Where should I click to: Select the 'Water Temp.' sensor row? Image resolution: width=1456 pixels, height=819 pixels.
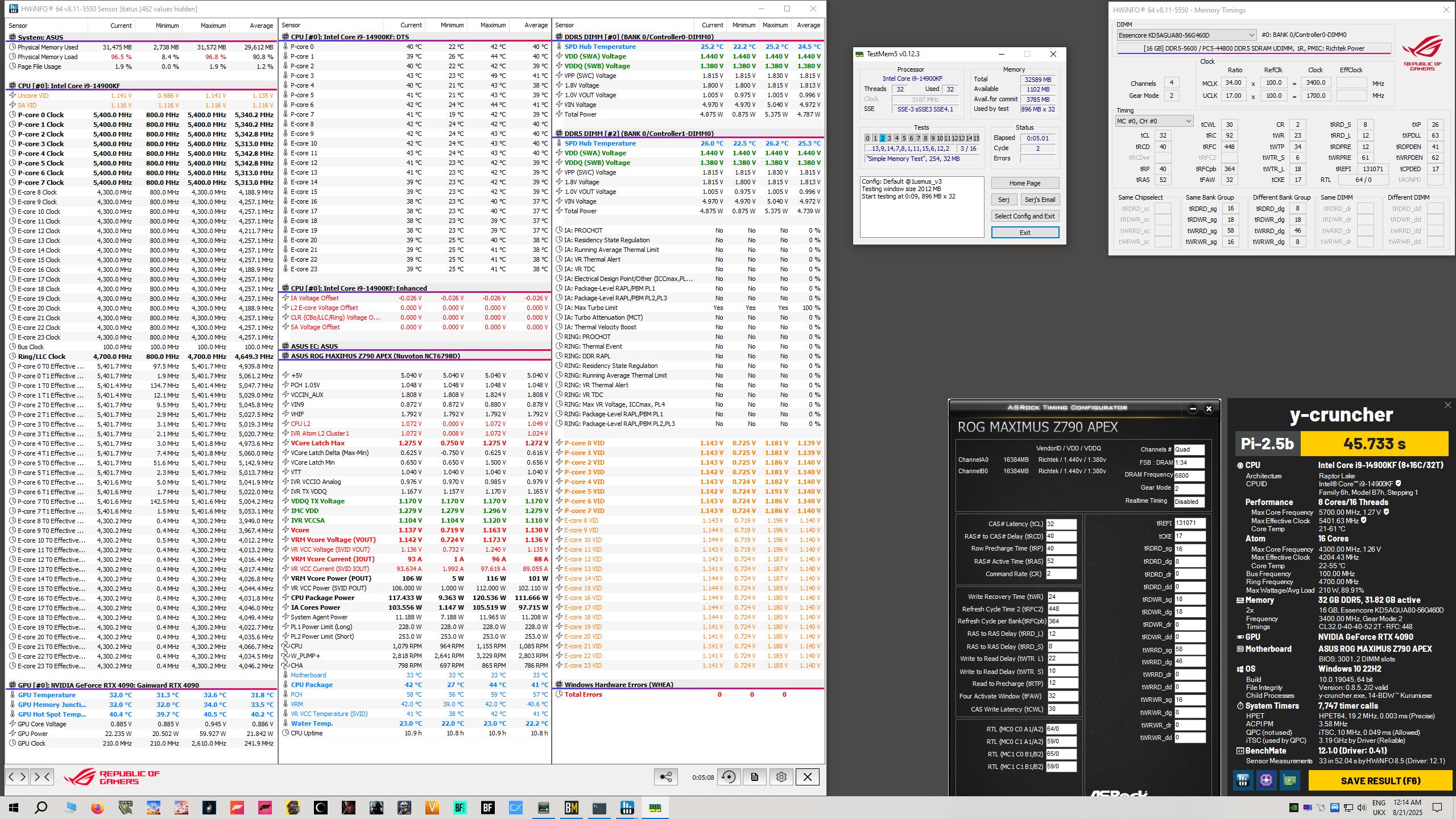(415, 723)
